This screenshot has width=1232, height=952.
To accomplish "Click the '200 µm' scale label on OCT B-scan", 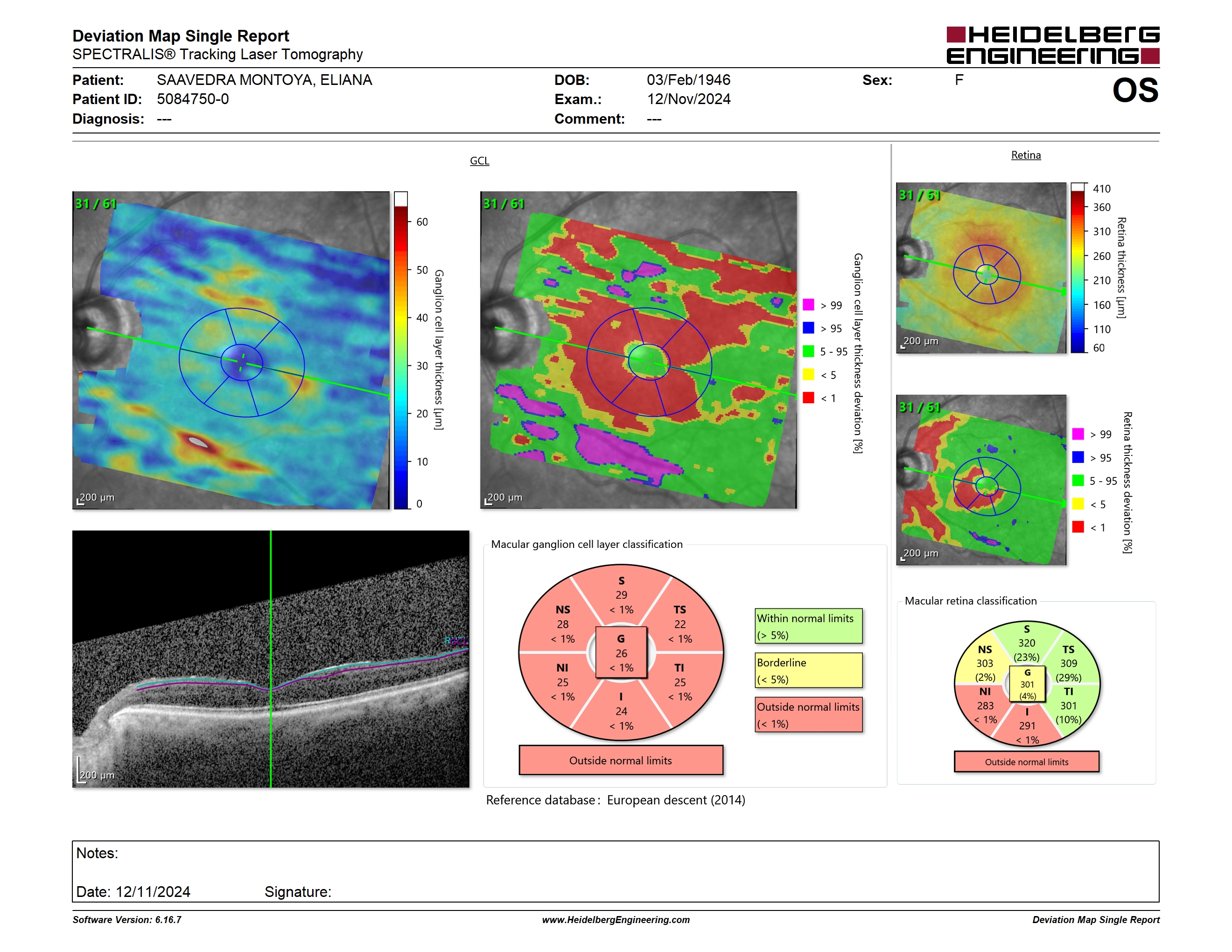I will [97, 776].
